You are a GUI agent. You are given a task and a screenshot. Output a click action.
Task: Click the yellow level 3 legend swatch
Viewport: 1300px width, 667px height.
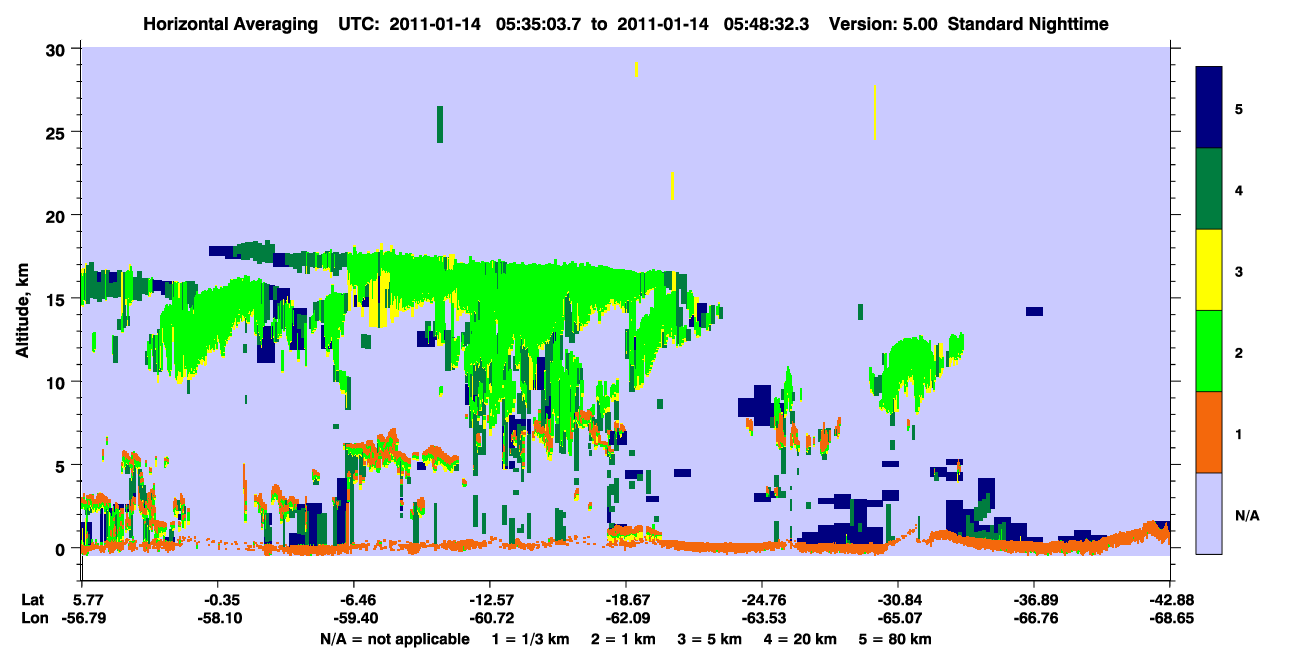pyautogui.click(x=1209, y=270)
